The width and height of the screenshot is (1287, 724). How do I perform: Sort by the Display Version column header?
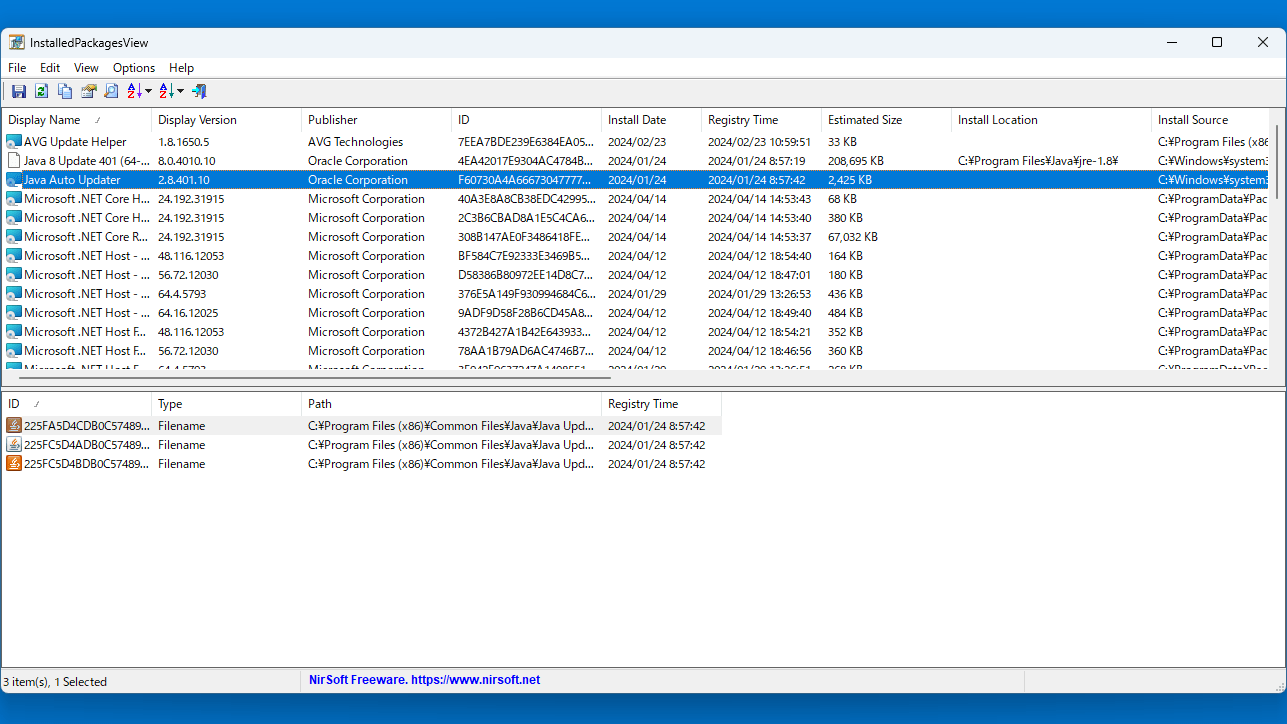tap(226, 120)
